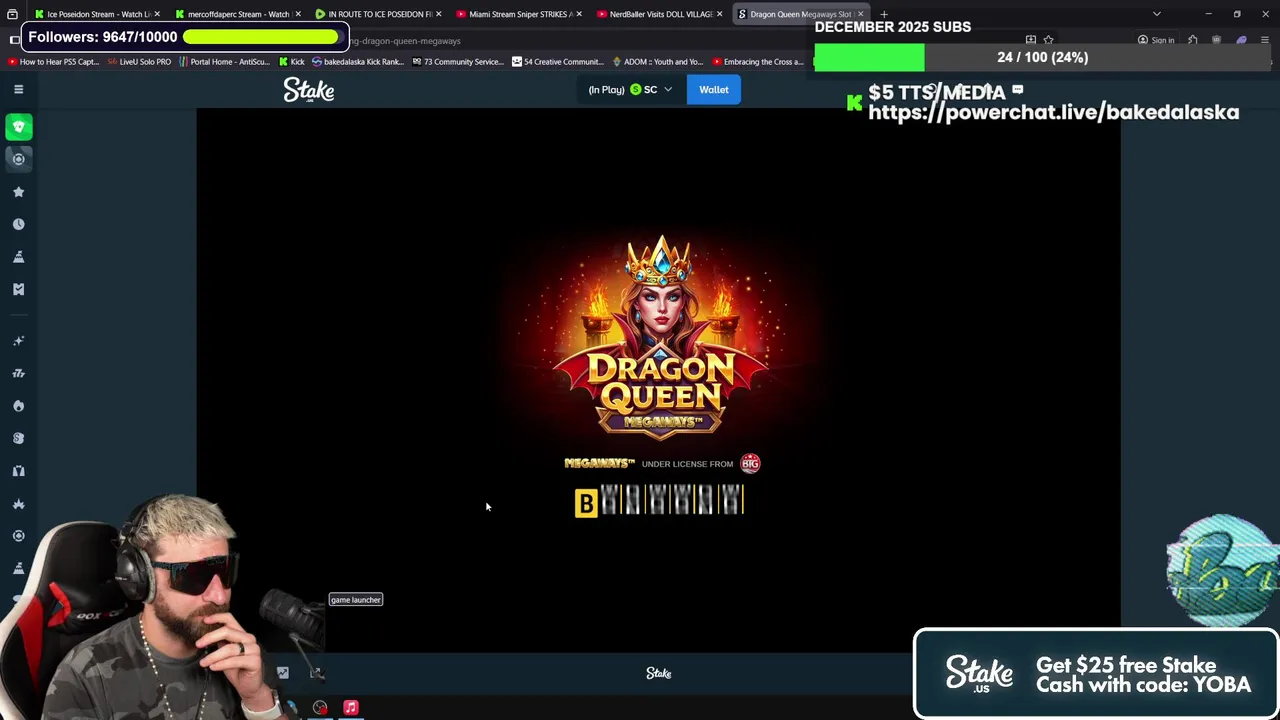Open Portal Home - AntiScu bookmark

[224, 62]
